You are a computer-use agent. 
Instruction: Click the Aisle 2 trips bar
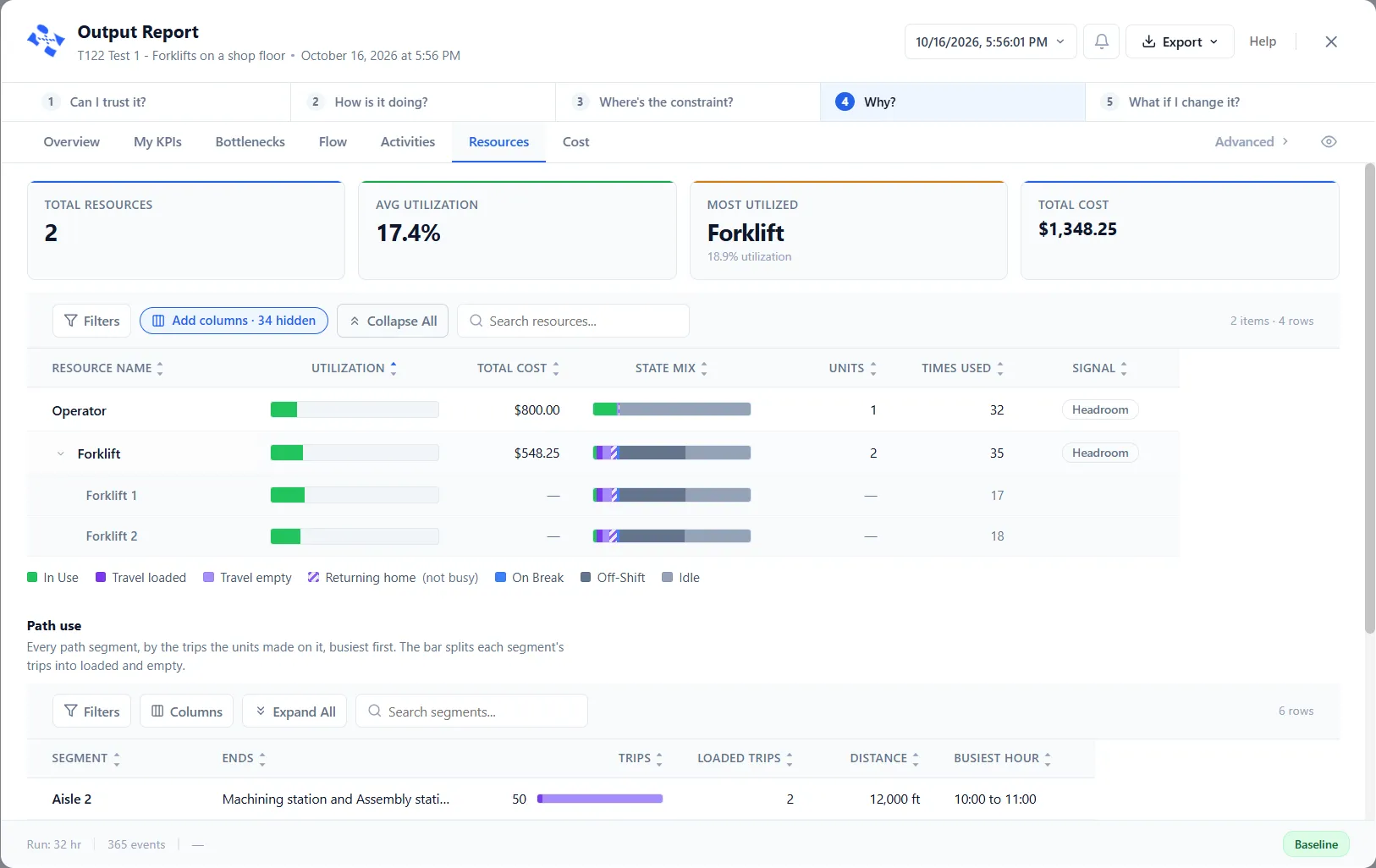pyautogui.click(x=600, y=799)
